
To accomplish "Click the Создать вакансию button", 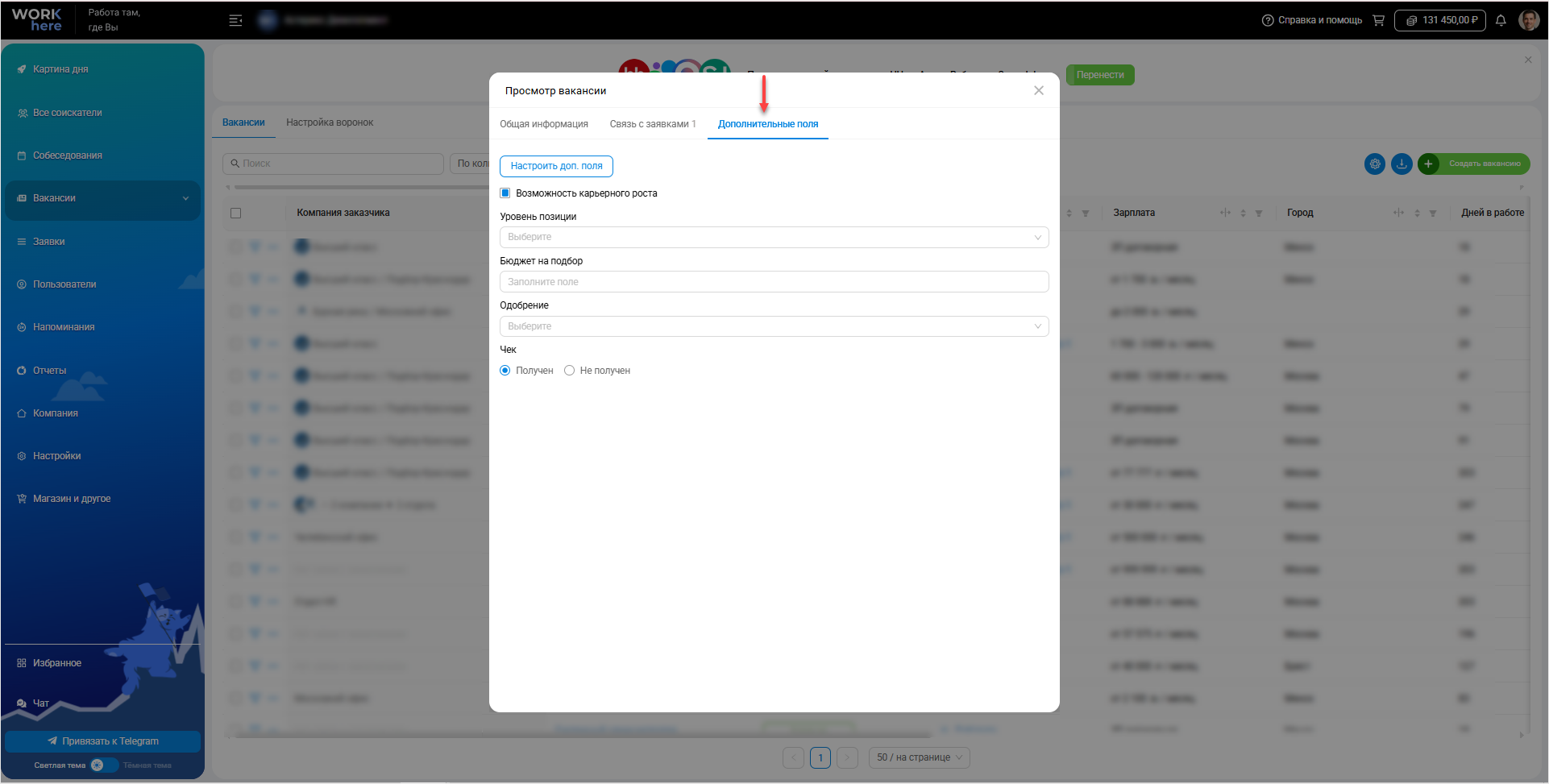I will tap(1474, 164).
